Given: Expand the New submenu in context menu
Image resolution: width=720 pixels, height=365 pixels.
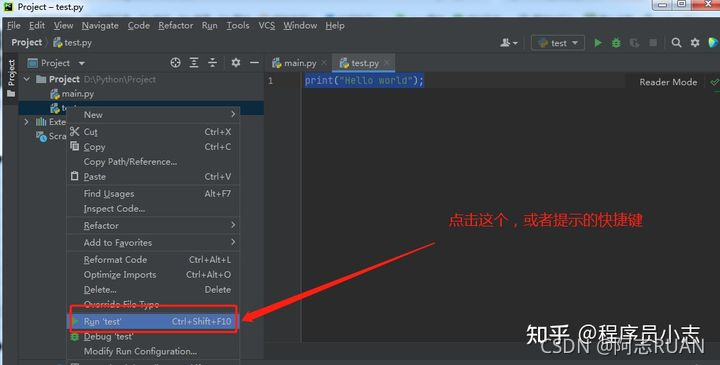Looking at the screenshot, I should pos(153,115).
